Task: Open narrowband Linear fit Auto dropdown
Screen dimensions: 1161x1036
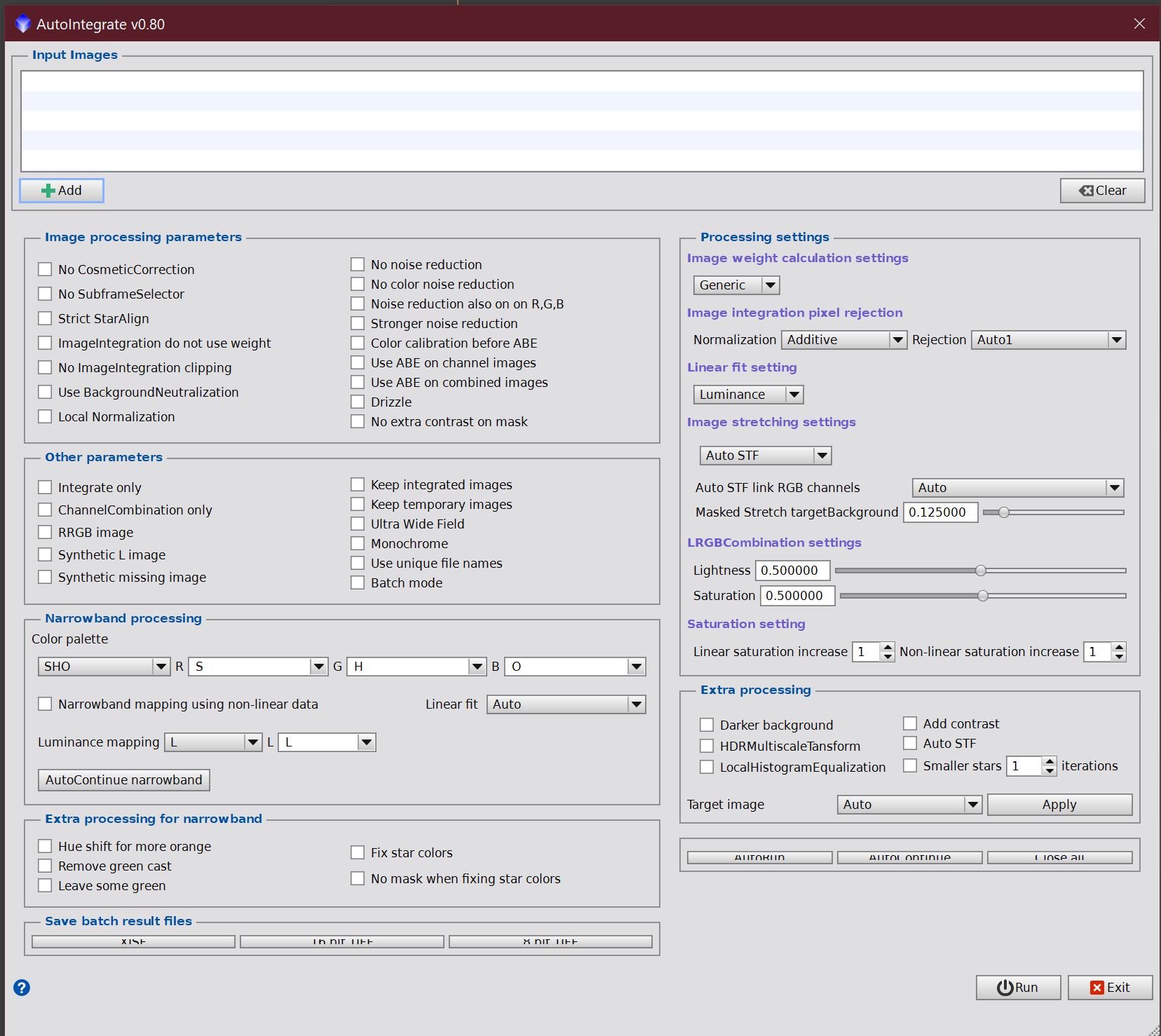Action: pyautogui.click(x=566, y=704)
